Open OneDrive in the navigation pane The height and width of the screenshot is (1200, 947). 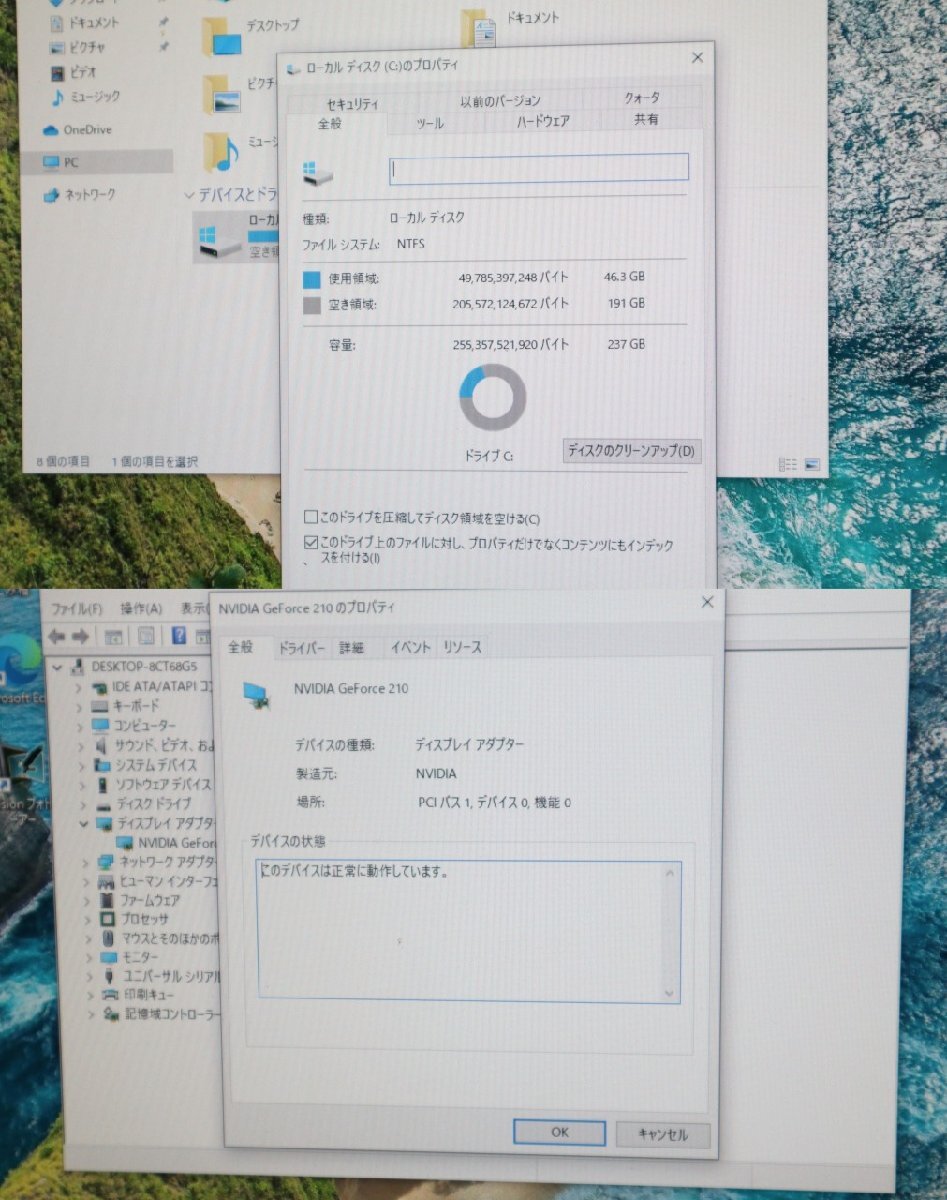tap(87, 130)
